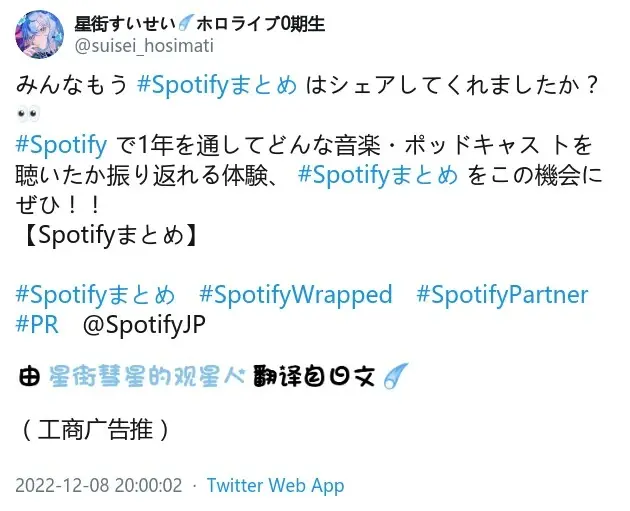The image size is (630, 511).
Task: Open the #SpotifyWrapped hashtag
Action: coord(296,295)
